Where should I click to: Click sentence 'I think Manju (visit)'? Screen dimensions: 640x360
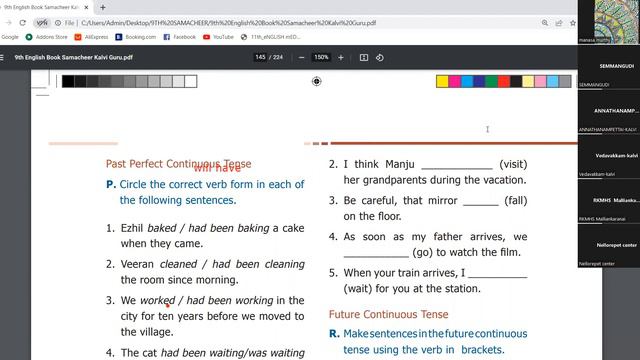(x=428, y=172)
